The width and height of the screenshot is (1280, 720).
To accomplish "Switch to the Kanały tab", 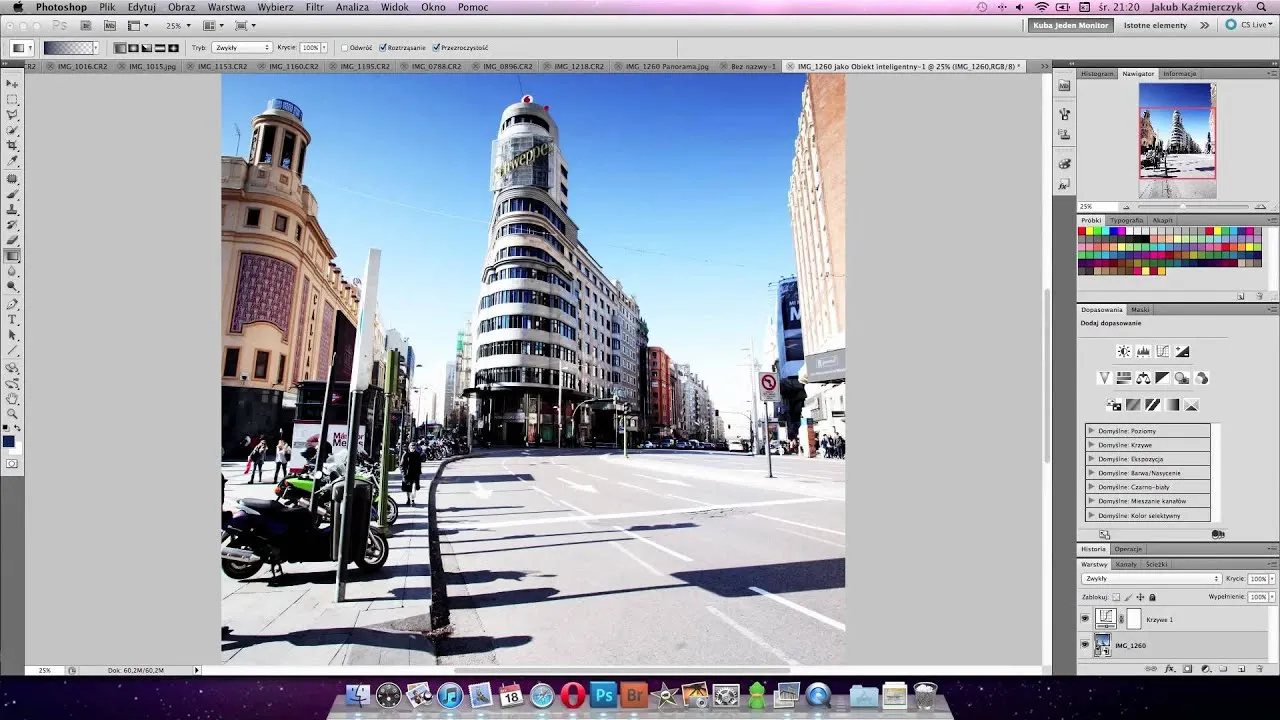I will click(x=1126, y=563).
